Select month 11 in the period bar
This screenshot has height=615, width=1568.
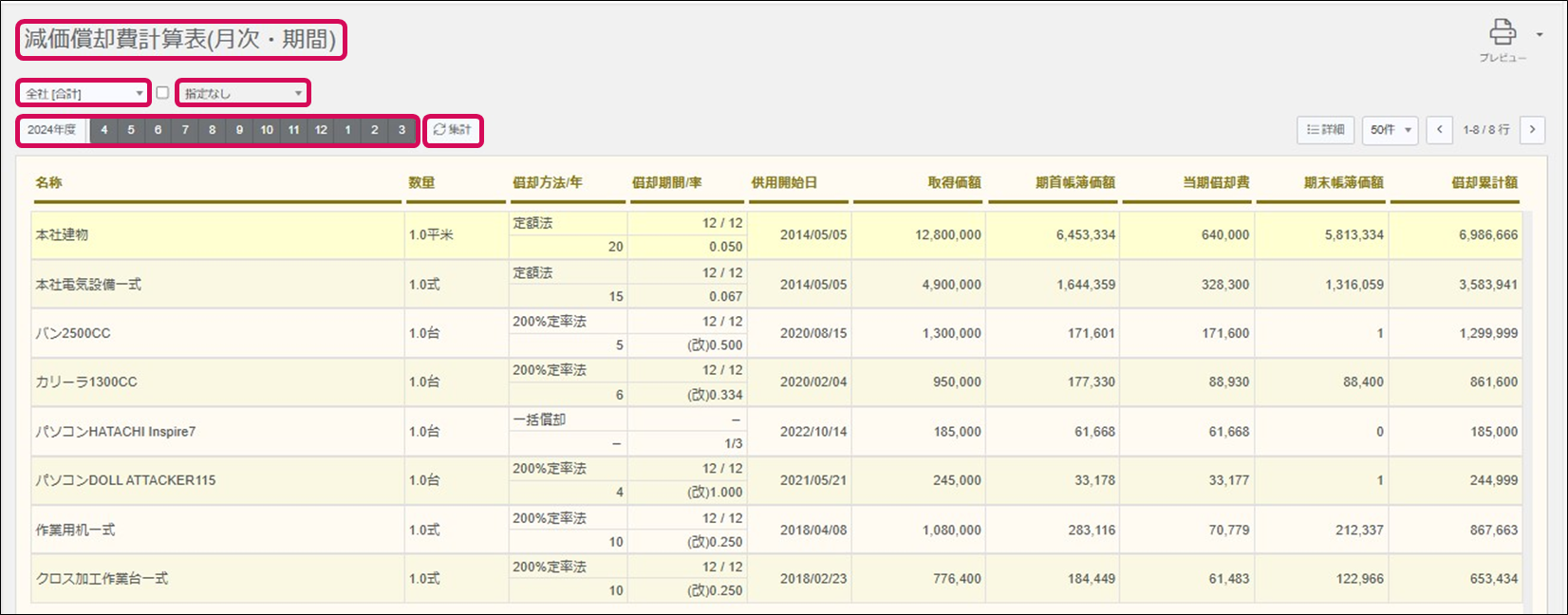point(293,130)
